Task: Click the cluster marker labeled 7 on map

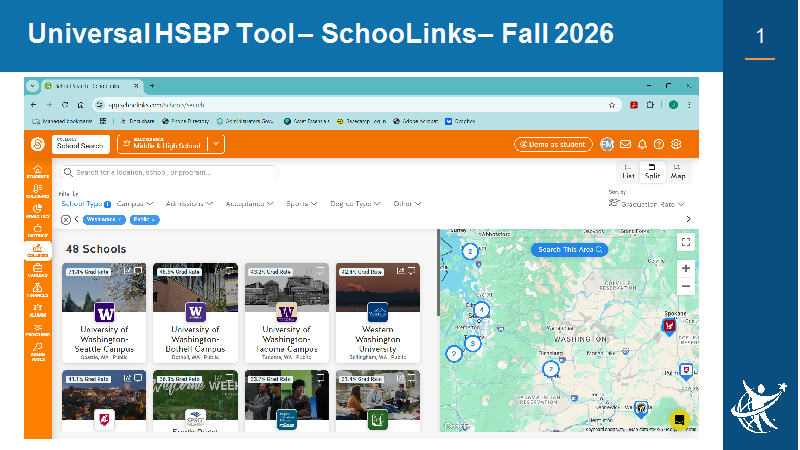Action: [551, 369]
